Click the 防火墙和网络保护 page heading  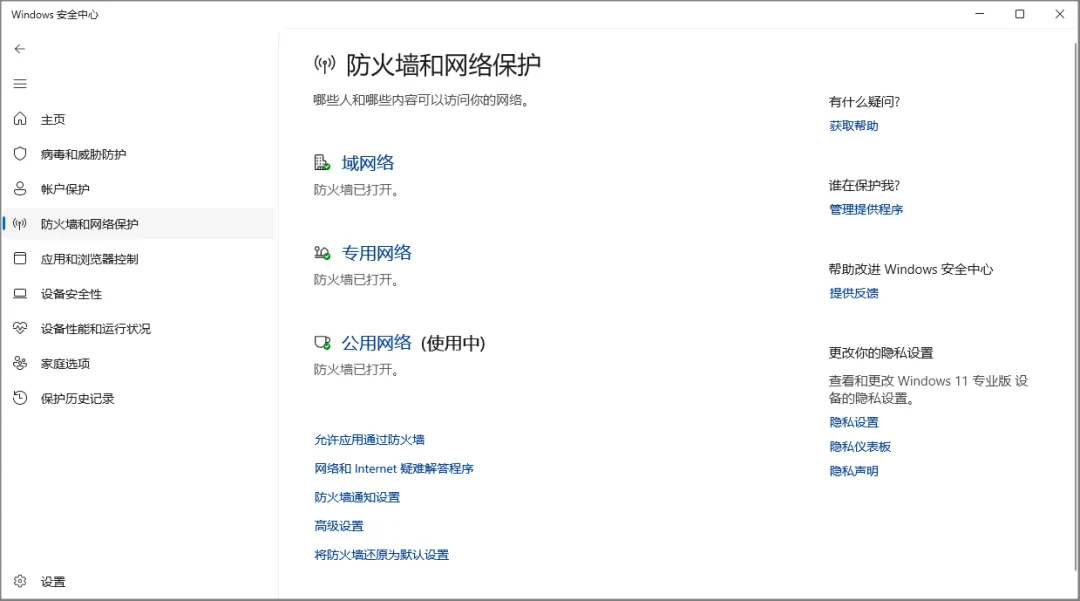click(x=444, y=65)
